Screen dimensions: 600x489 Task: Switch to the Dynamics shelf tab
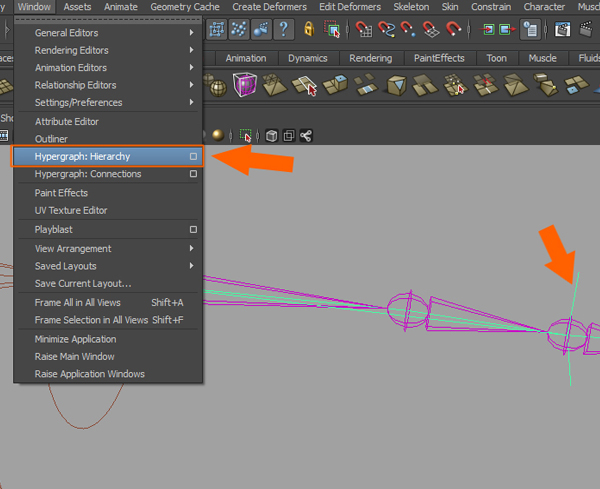pos(308,58)
